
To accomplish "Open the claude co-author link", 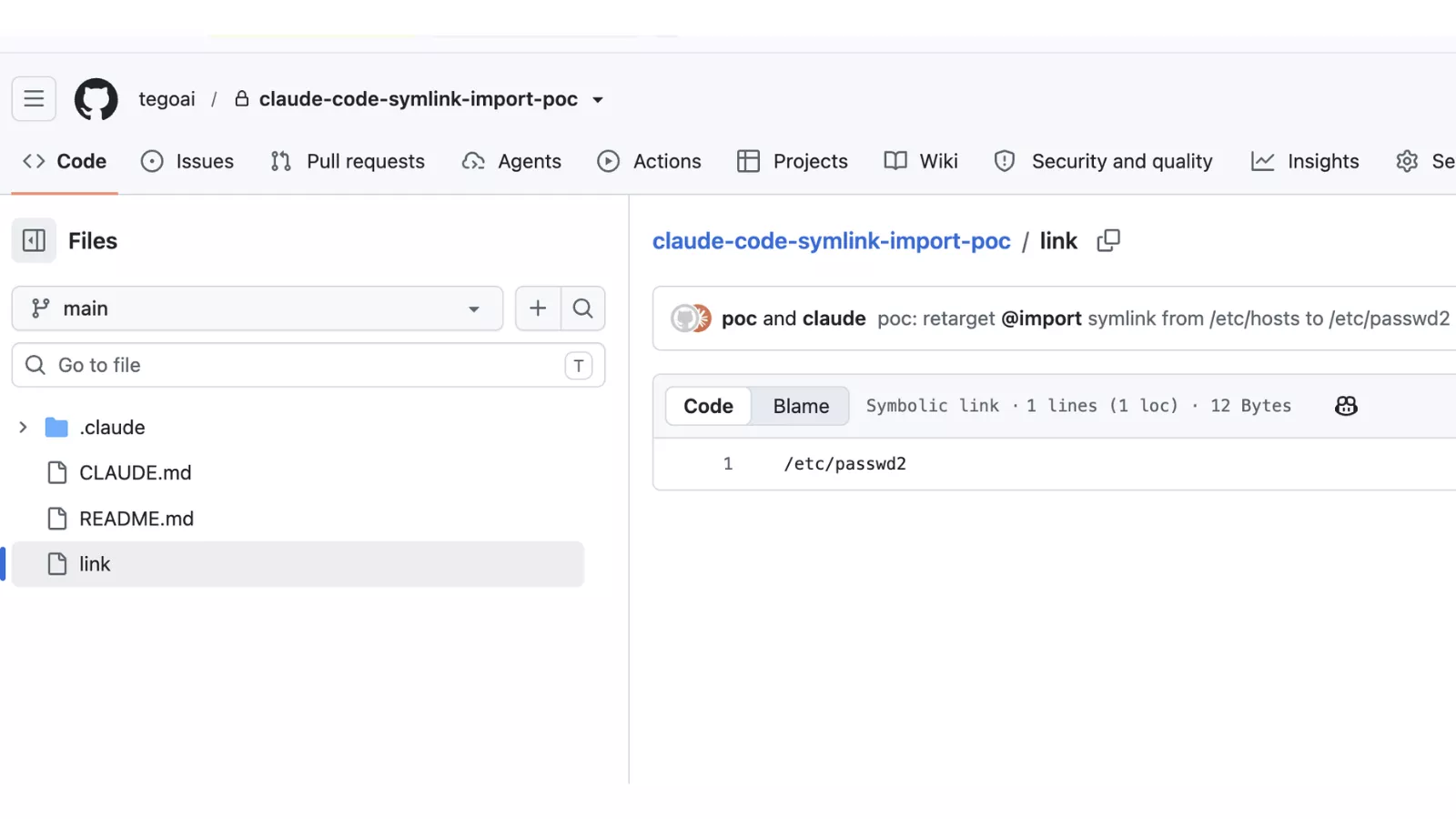I will pyautogui.click(x=834, y=318).
